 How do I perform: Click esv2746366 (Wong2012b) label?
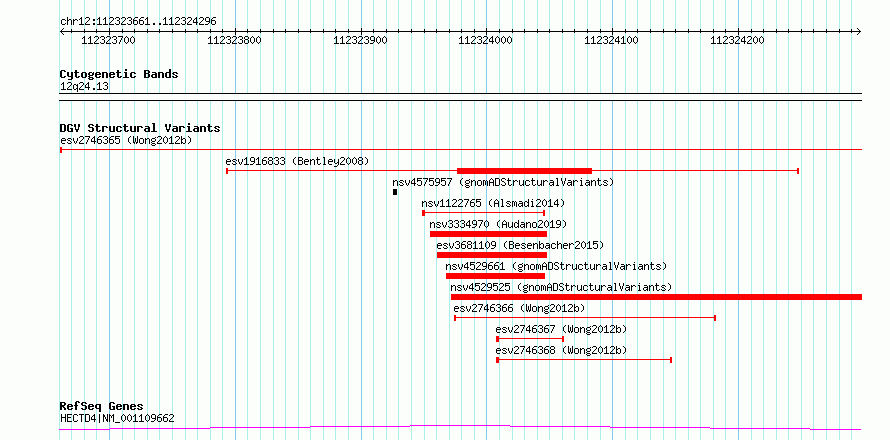click(519, 308)
